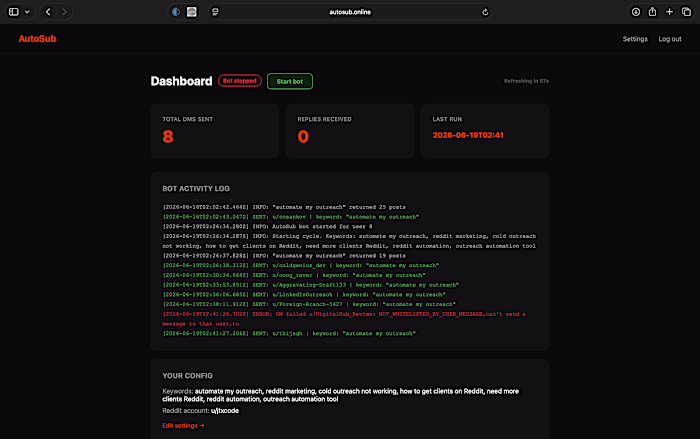Click the Starting cycle keywords log line
Screen dimensions: 700x439
point(349,241)
